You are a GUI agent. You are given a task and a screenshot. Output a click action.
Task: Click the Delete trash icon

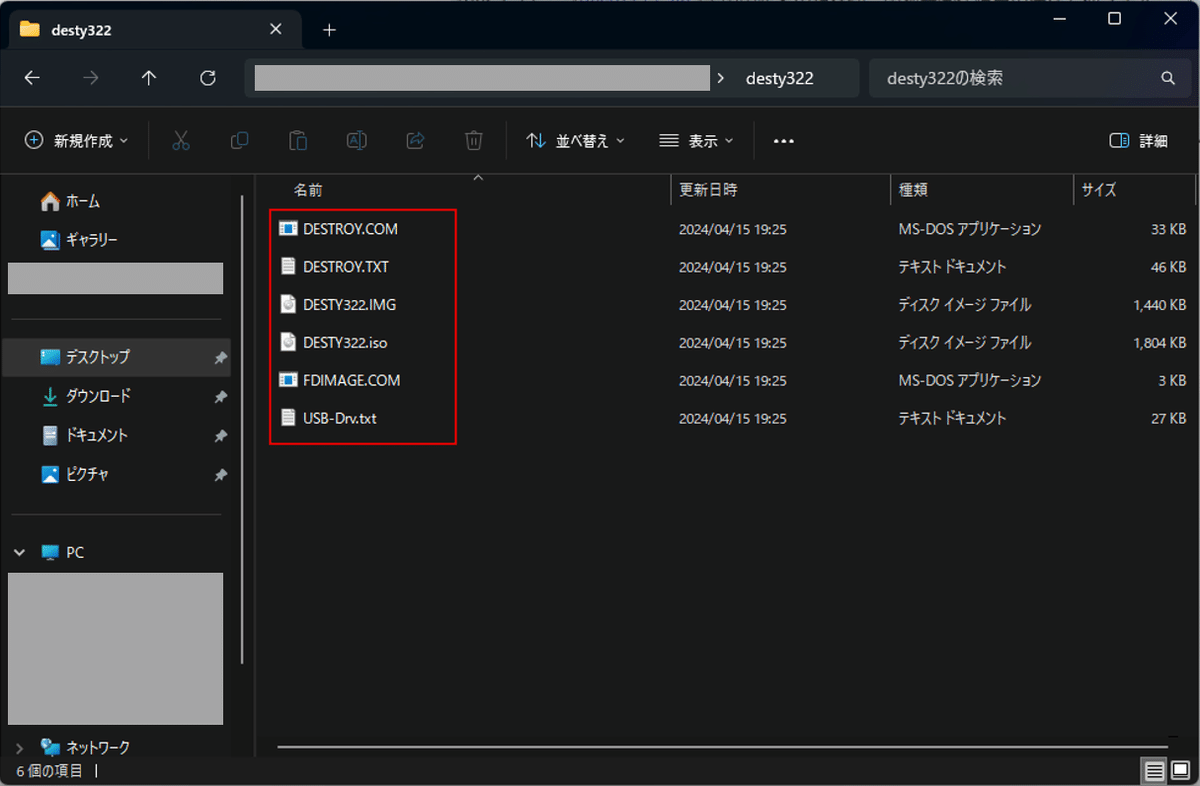(x=474, y=141)
